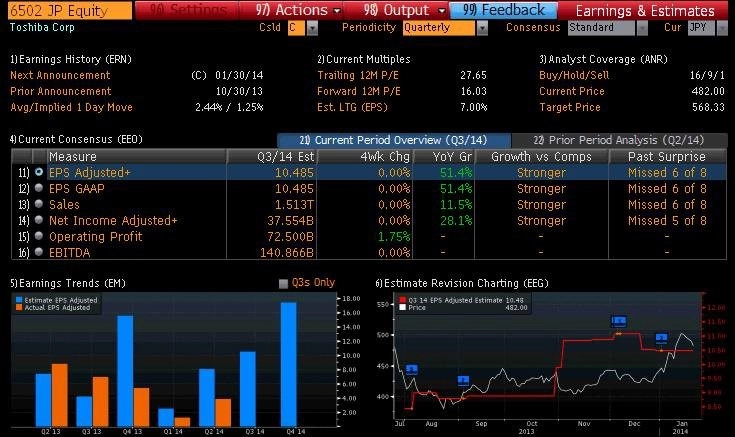Viewport: 735px width, 437px height.
Task: Click the Consensus Standard field
Action: click(601, 28)
